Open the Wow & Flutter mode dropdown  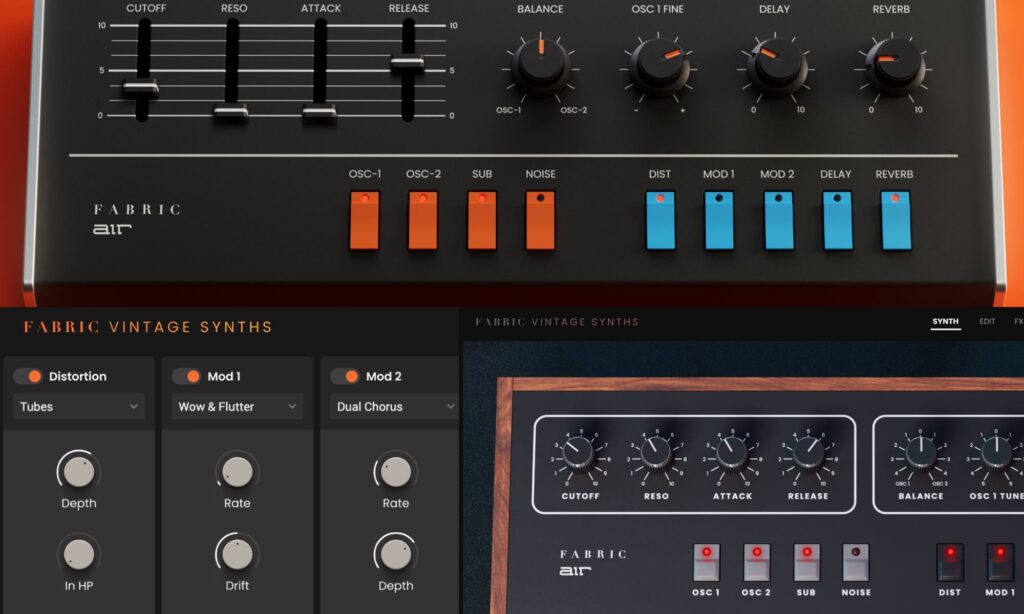236,407
